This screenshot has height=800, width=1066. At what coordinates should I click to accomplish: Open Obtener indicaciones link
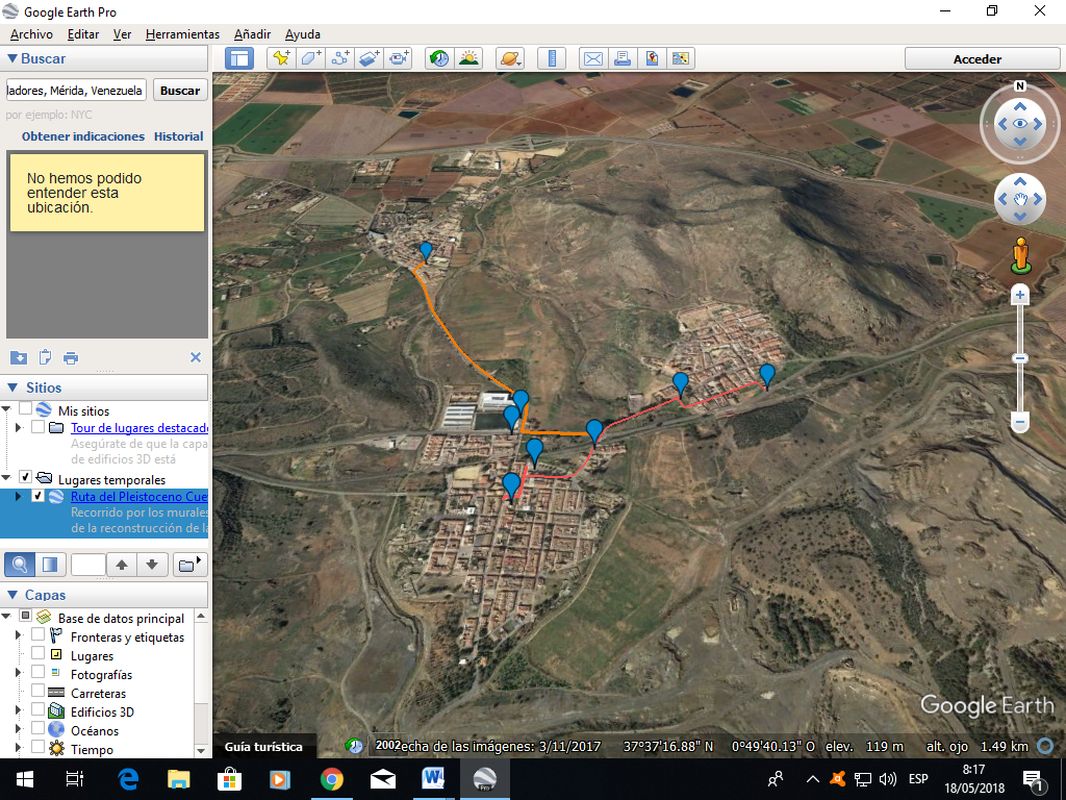coord(83,136)
